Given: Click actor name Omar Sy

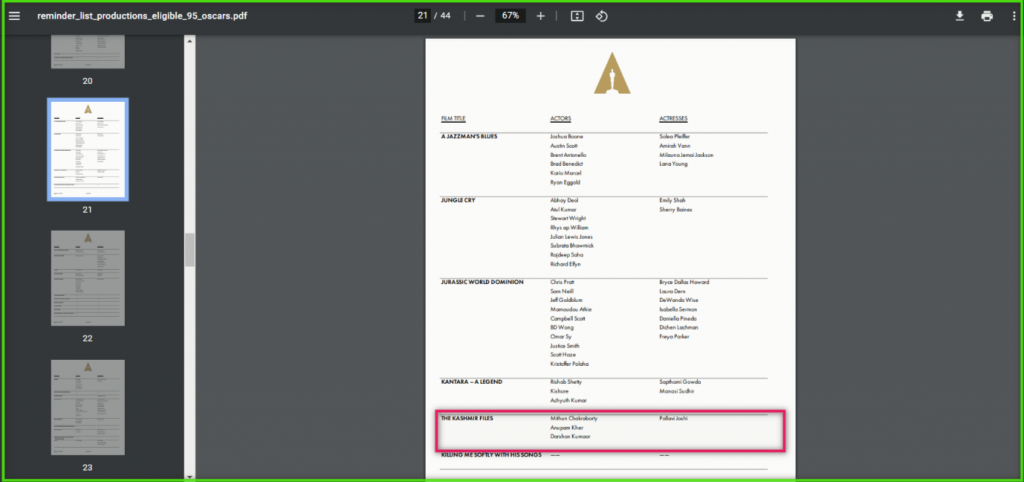Looking at the screenshot, I should tap(560, 336).
